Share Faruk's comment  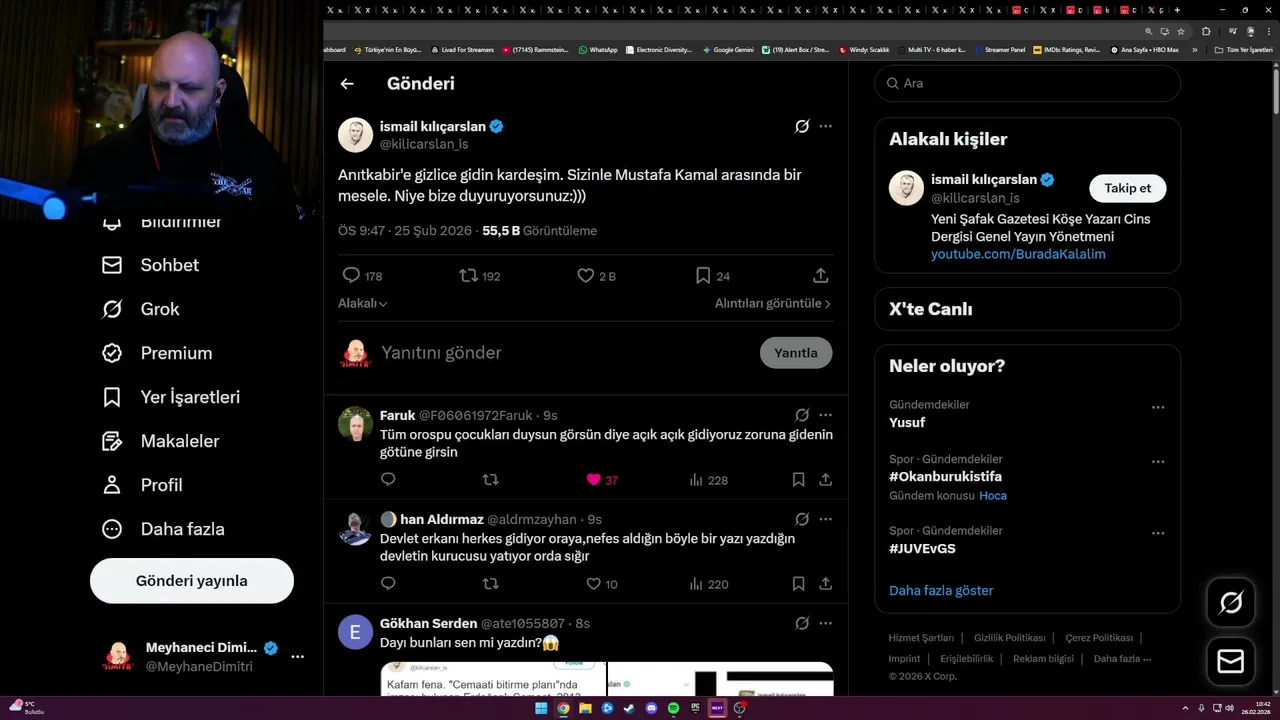tap(825, 480)
